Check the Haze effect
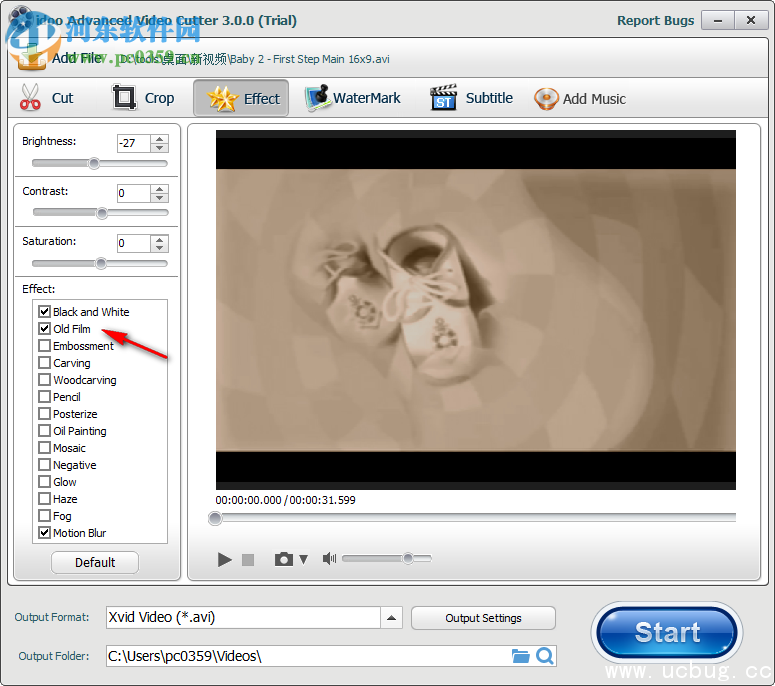Screen dimensions: 775x686 (44, 499)
